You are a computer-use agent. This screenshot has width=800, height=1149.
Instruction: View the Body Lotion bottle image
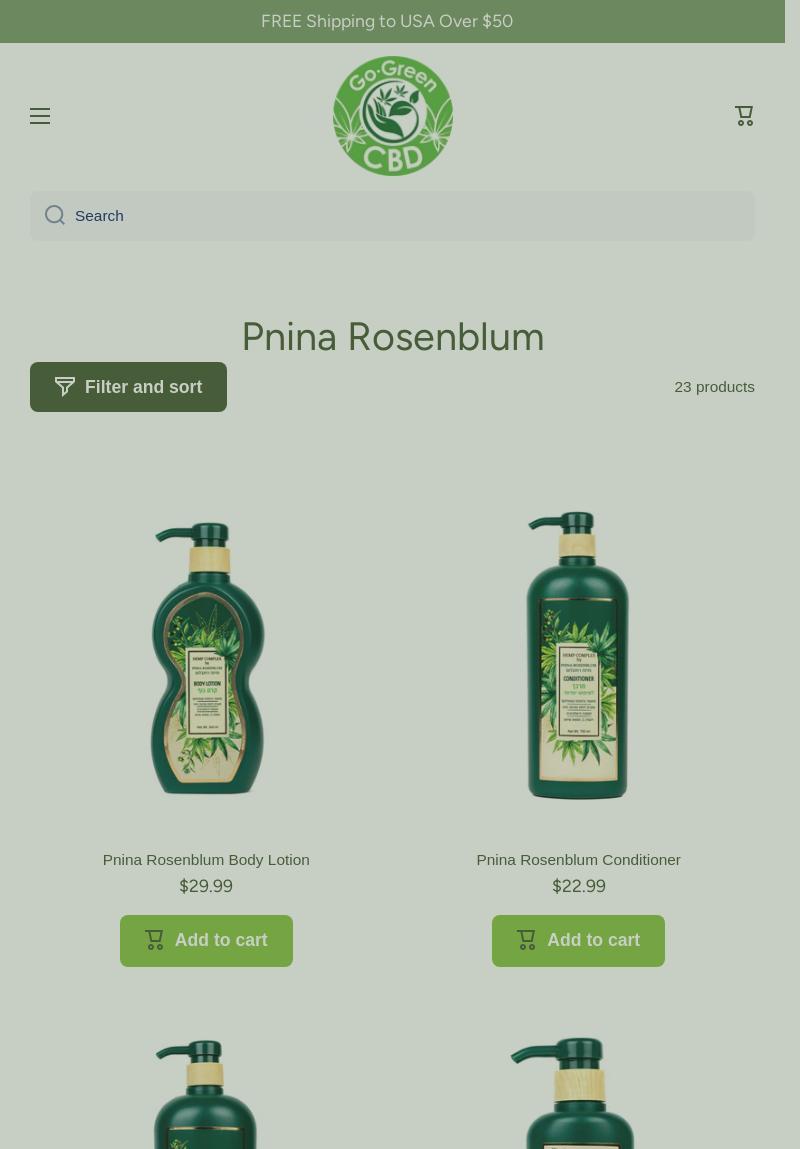click(x=207, y=658)
